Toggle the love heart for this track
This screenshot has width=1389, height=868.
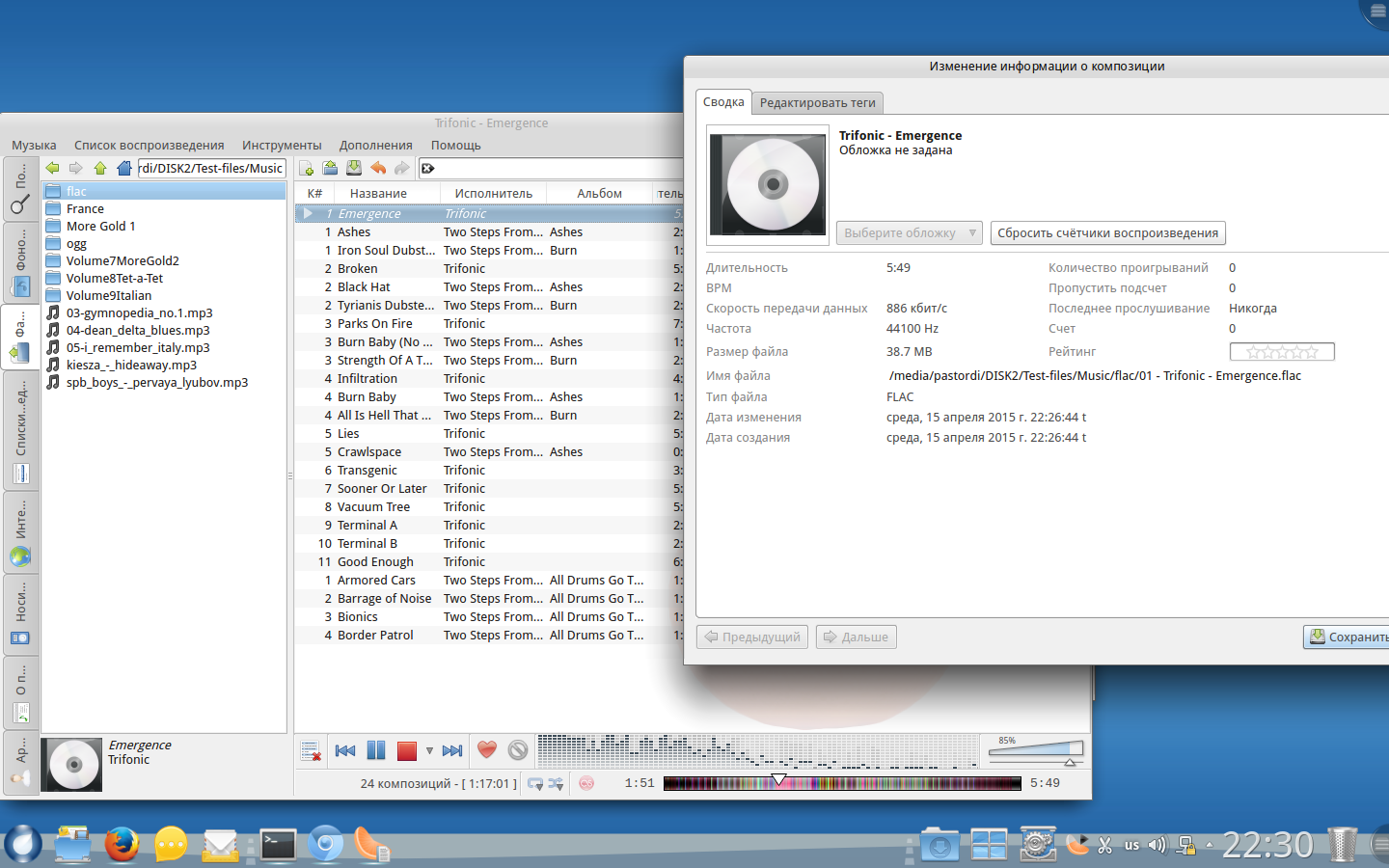pyautogui.click(x=487, y=750)
